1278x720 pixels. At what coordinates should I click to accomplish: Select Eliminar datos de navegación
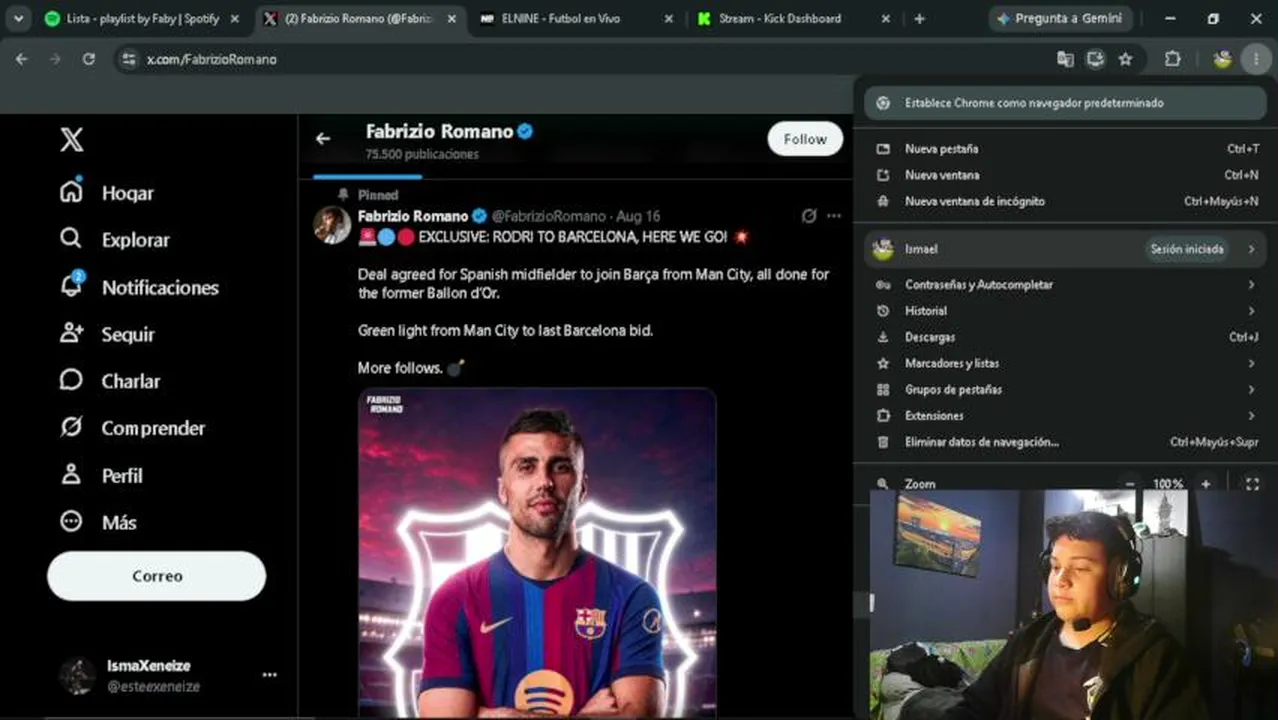pos(1065,442)
